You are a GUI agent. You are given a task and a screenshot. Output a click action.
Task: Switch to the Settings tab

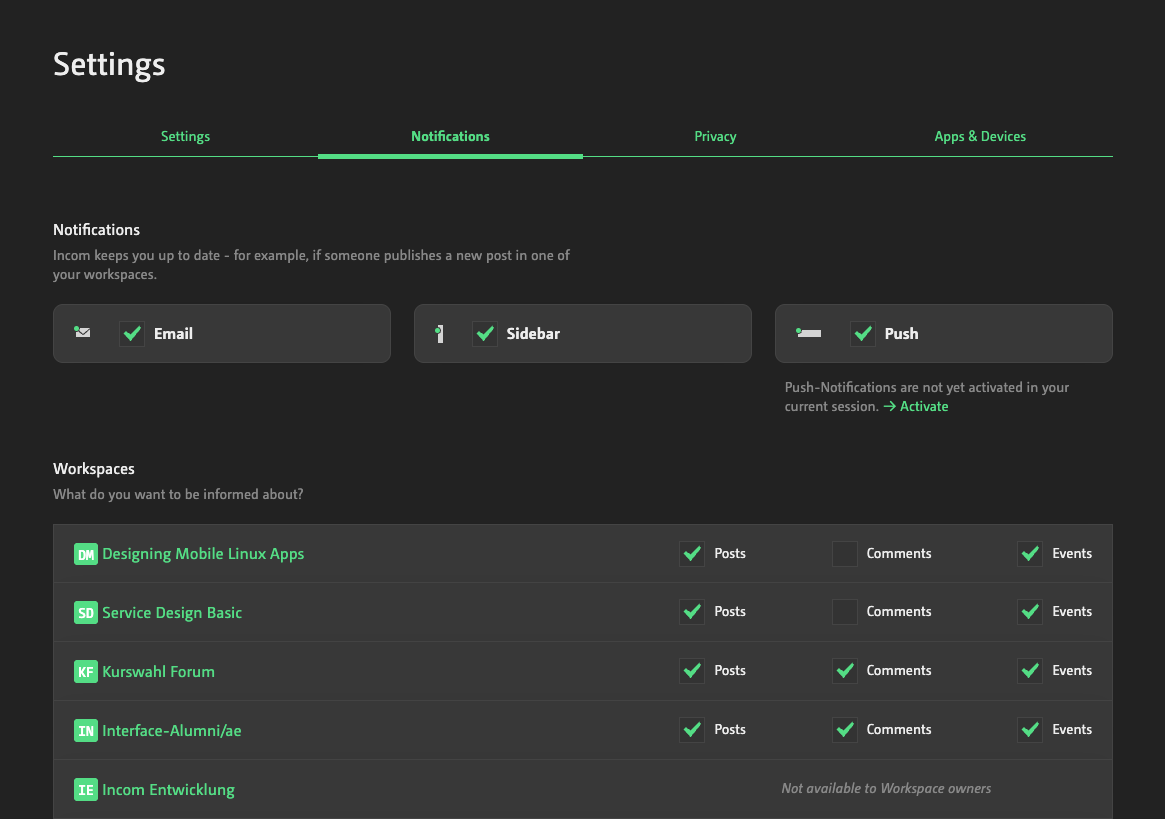(185, 136)
